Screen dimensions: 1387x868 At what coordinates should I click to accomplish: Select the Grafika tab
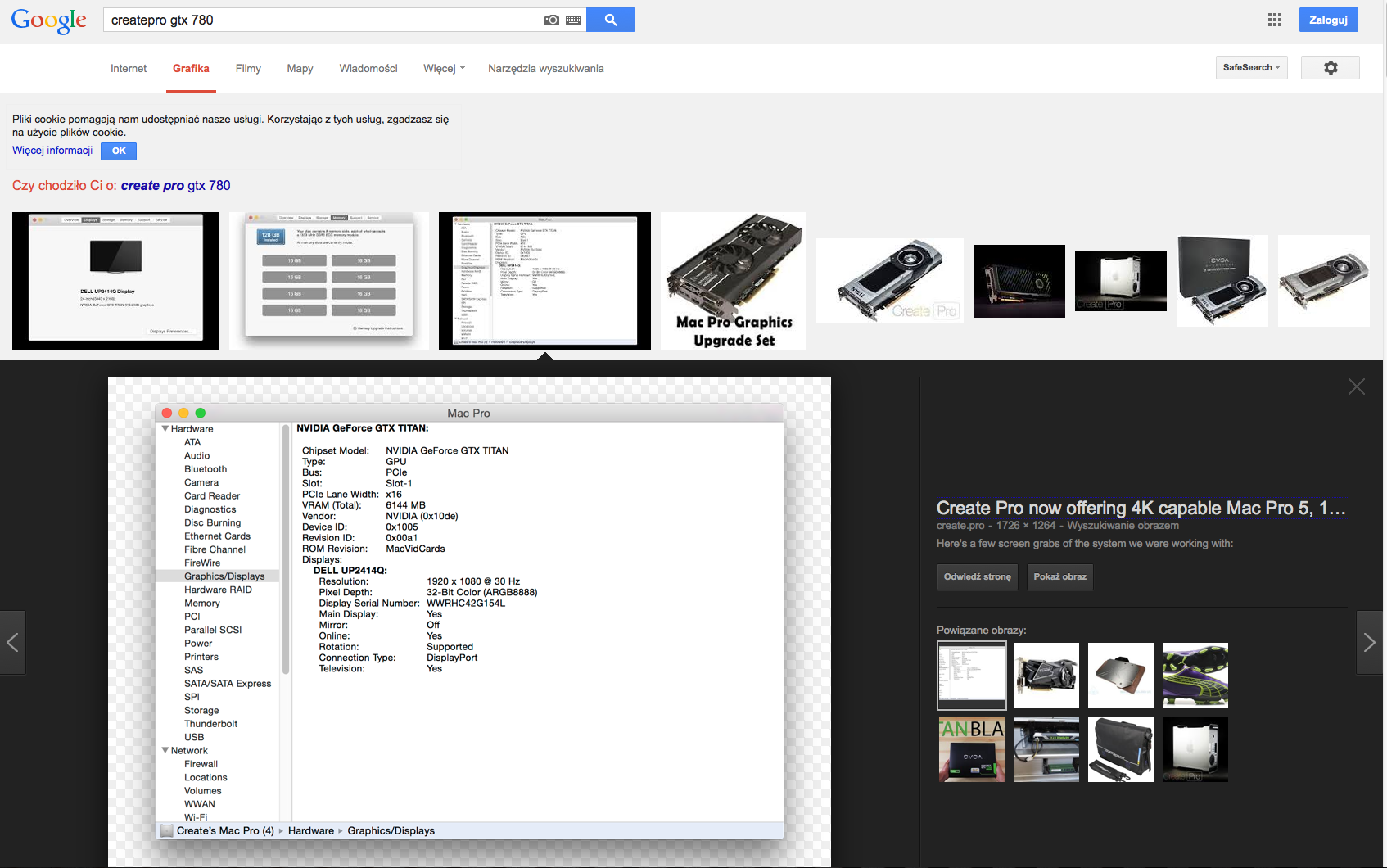pos(191,68)
